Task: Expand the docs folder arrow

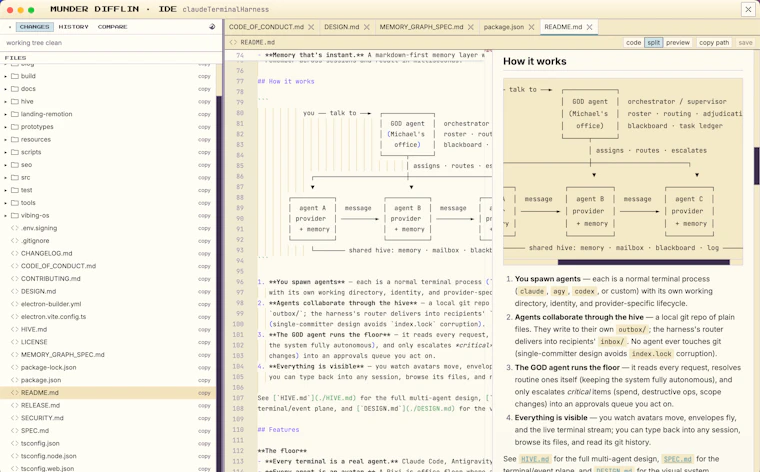Action: tap(5, 89)
